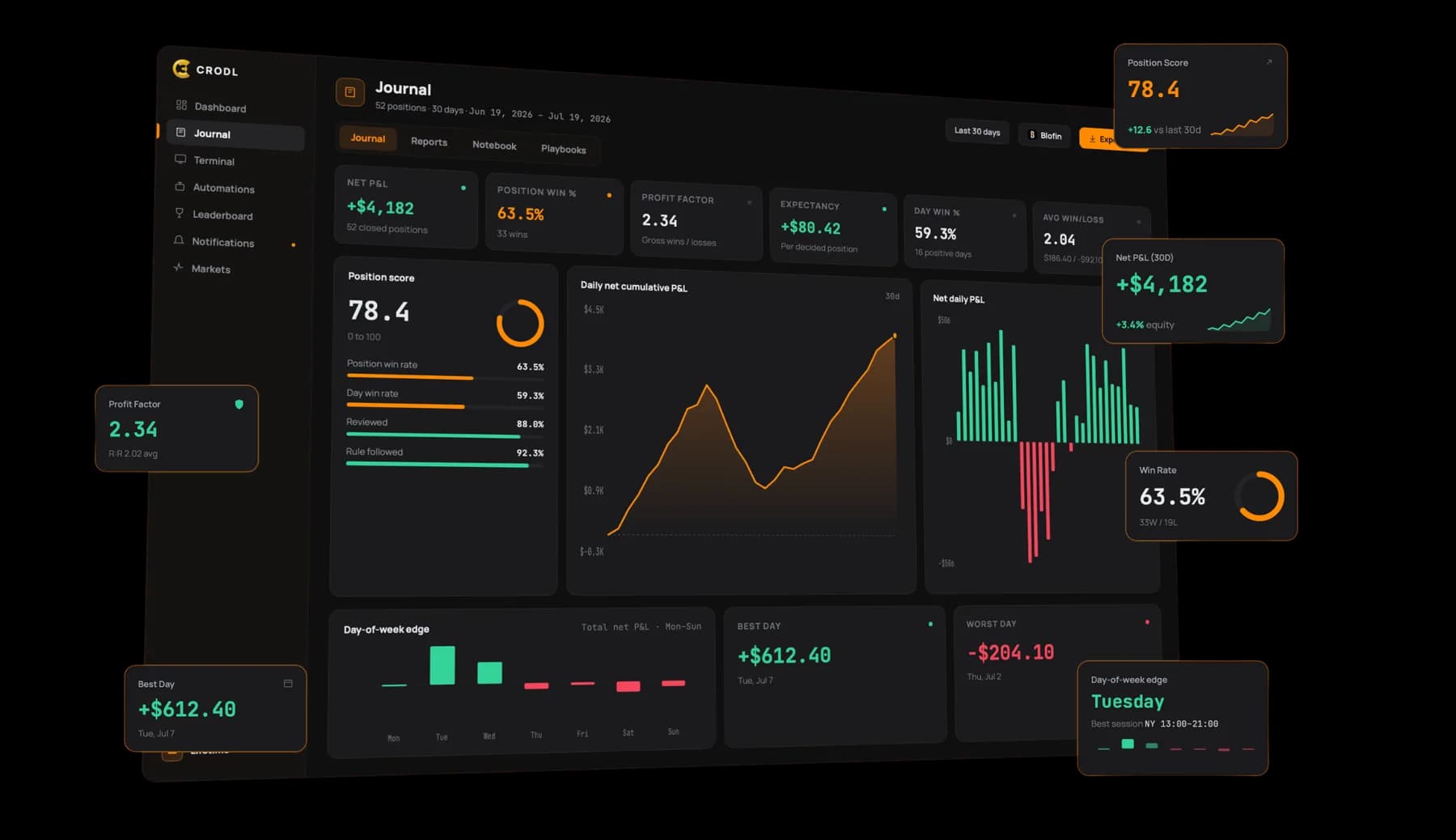Click the calendar icon on Best Day card
The height and width of the screenshot is (840, 1456).
click(x=288, y=684)
